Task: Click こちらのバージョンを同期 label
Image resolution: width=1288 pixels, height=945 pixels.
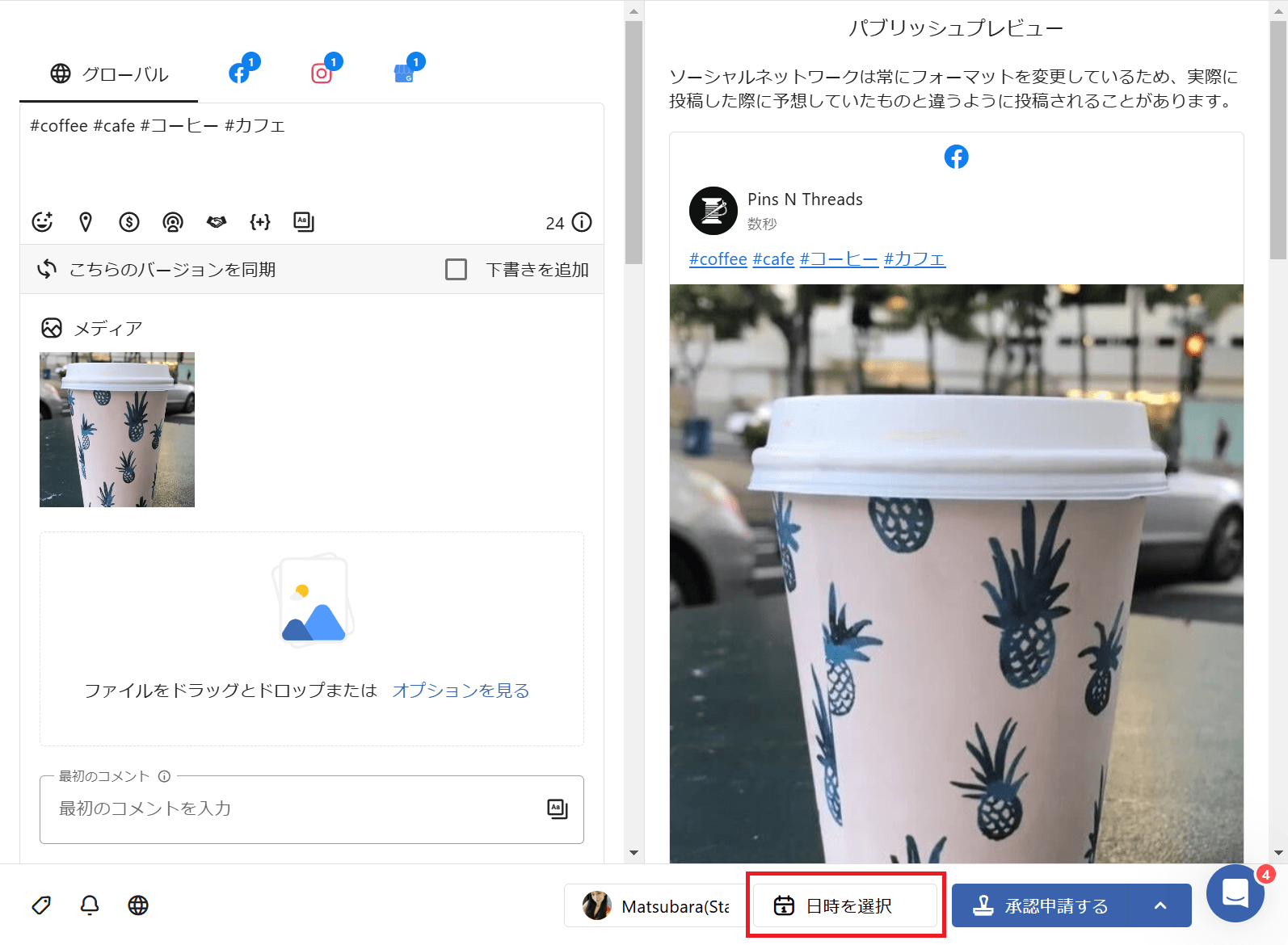Action: 172,270
